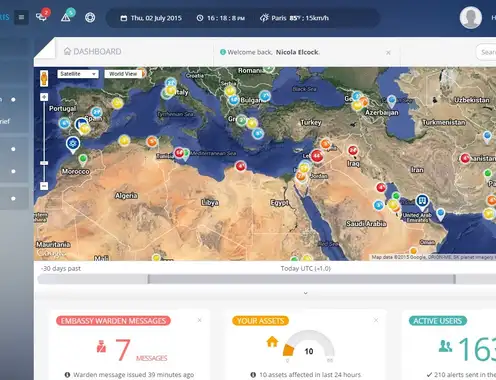Dismiss the Welcome back notification
The height and width of the screenshot is (380, 496).
click(x=388, y=52)
